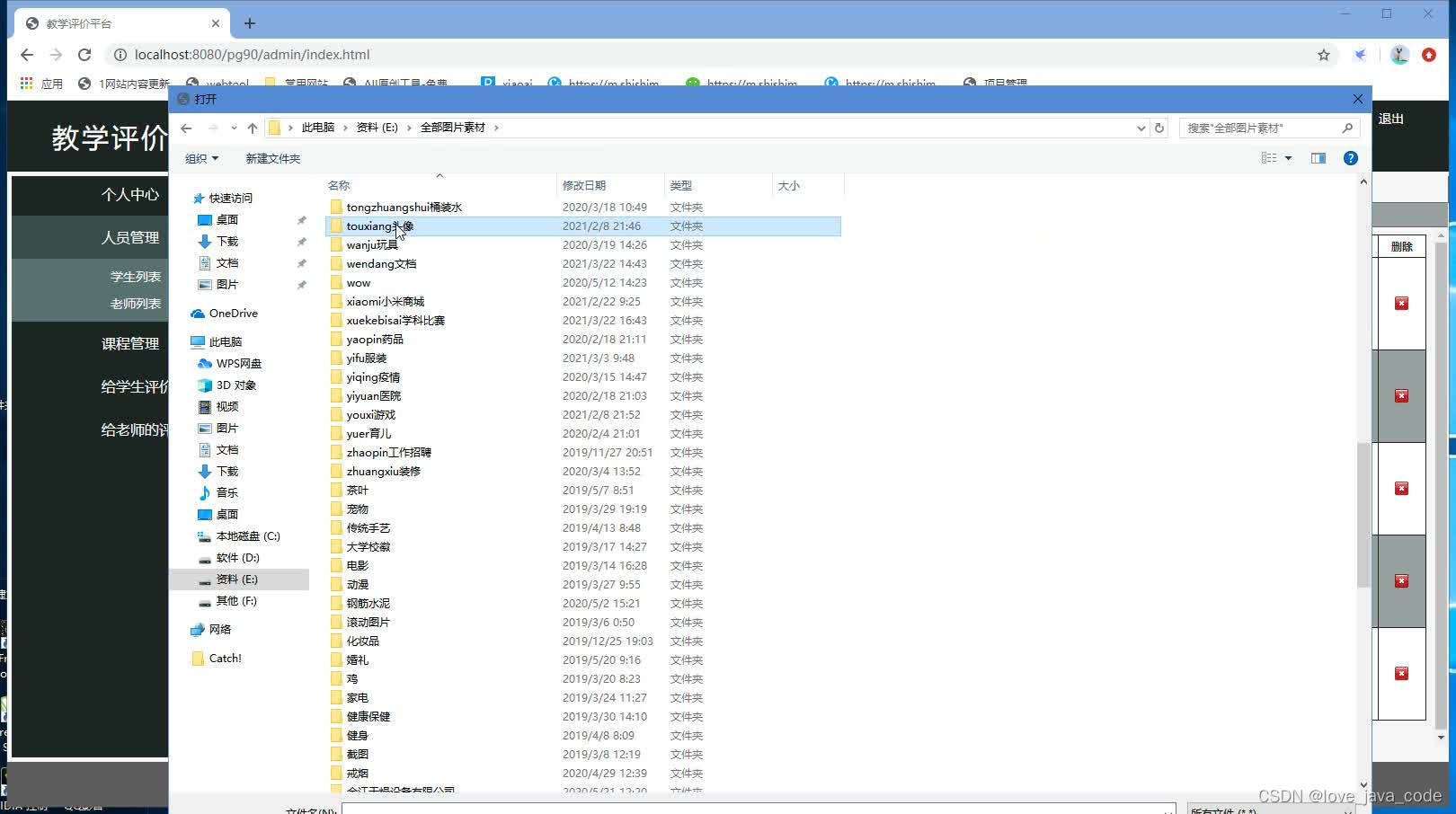The width and height of the screenshot is (1456, 814).
Task: Sort files by 大小 column
Action: (809, 186)
